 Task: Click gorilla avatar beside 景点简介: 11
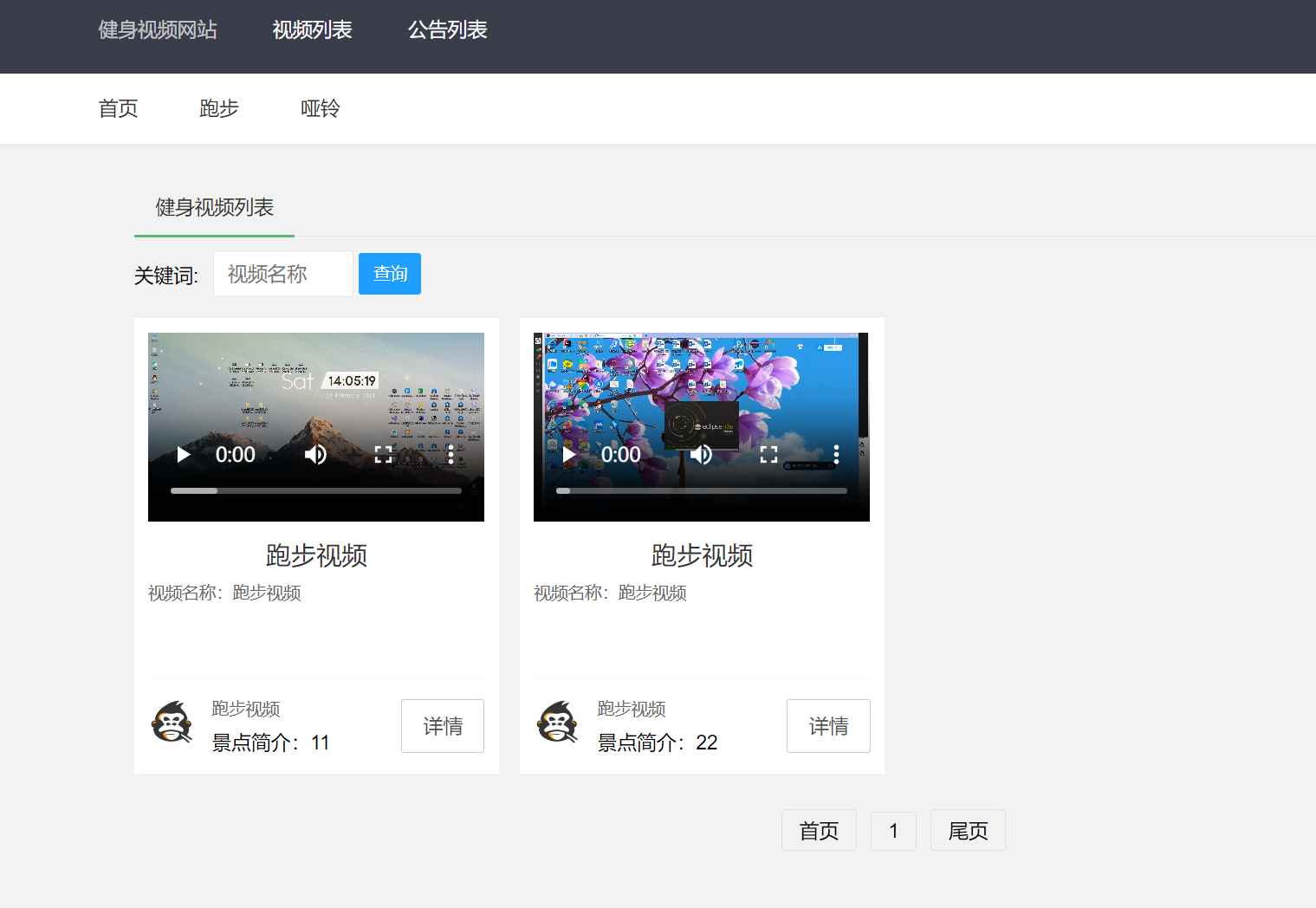click(x=172, y=723)
